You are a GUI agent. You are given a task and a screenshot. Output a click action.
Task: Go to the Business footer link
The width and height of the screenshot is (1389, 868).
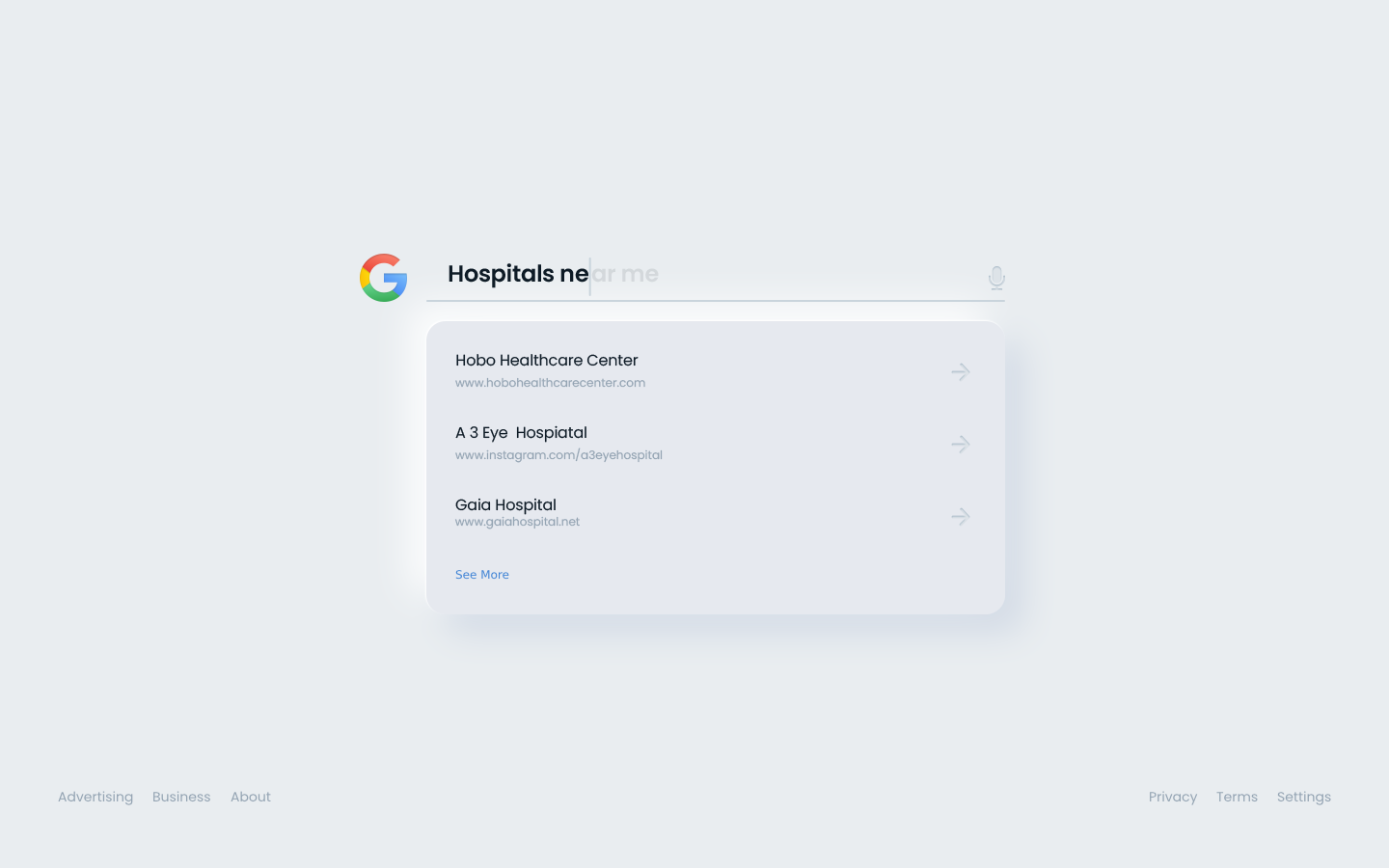[181, 797]
